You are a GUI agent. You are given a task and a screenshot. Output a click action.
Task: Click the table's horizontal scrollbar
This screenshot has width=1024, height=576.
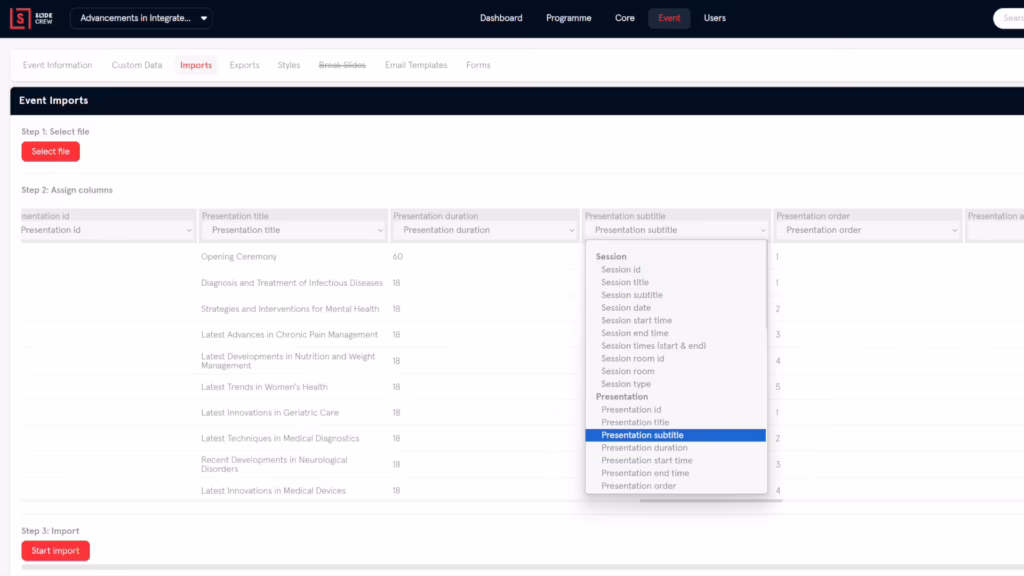tap(711, 501)
